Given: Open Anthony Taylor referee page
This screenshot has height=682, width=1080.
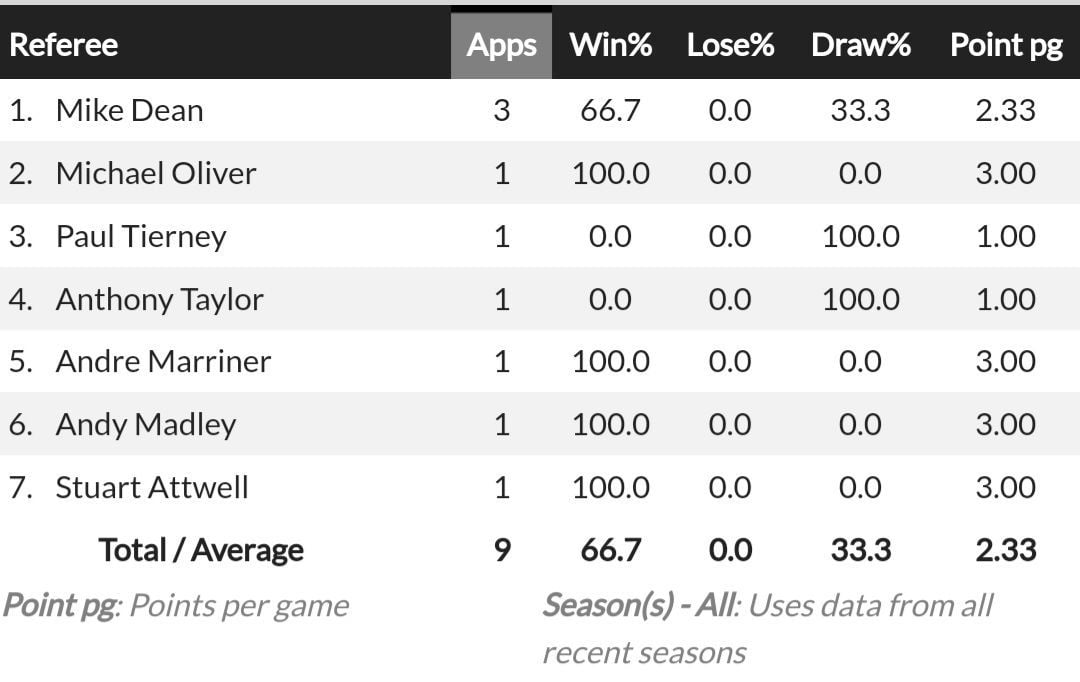Looking at the screenshot, I should (x=160, y=299).
